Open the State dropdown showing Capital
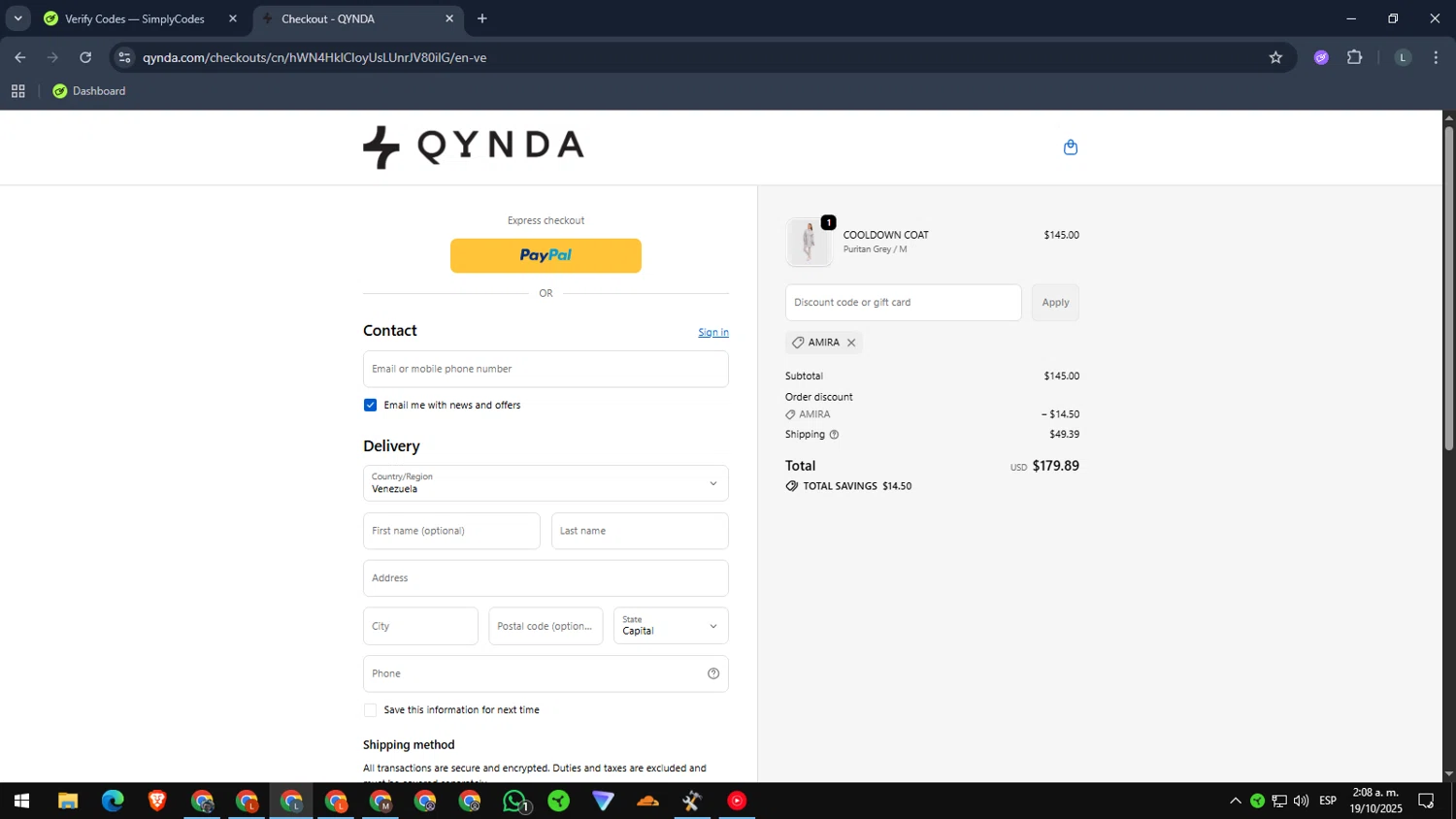This screenshot has height=819, width=1456. click(671, 626)
